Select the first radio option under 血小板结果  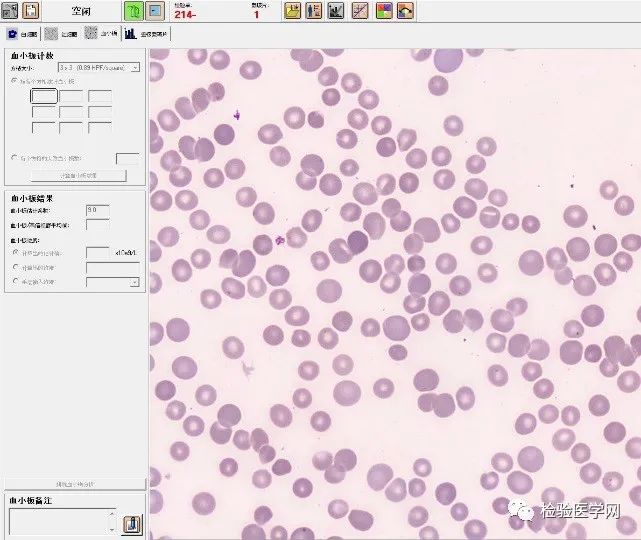tap(14, 253)
